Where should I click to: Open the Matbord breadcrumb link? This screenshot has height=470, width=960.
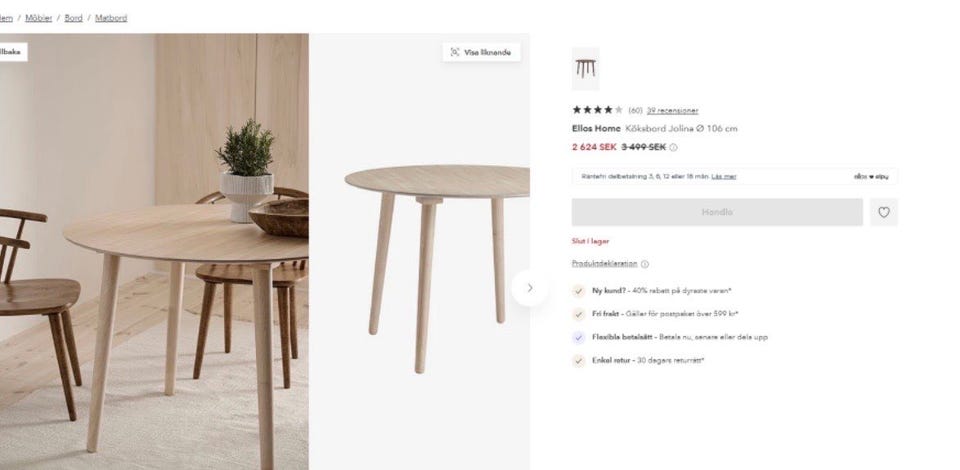click(x=111, y=18)
